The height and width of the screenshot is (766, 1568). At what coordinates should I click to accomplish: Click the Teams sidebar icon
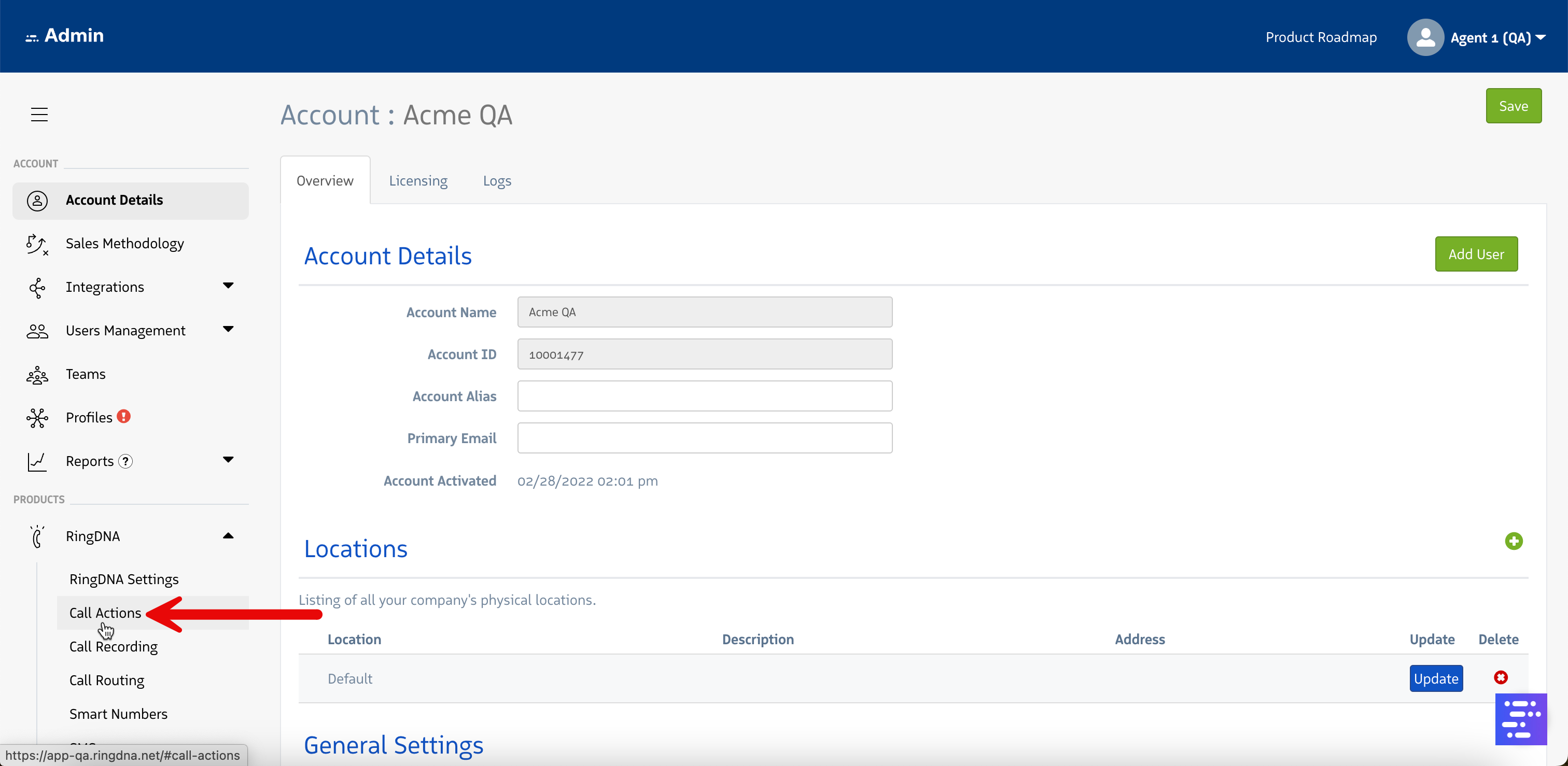click(37, 374)
